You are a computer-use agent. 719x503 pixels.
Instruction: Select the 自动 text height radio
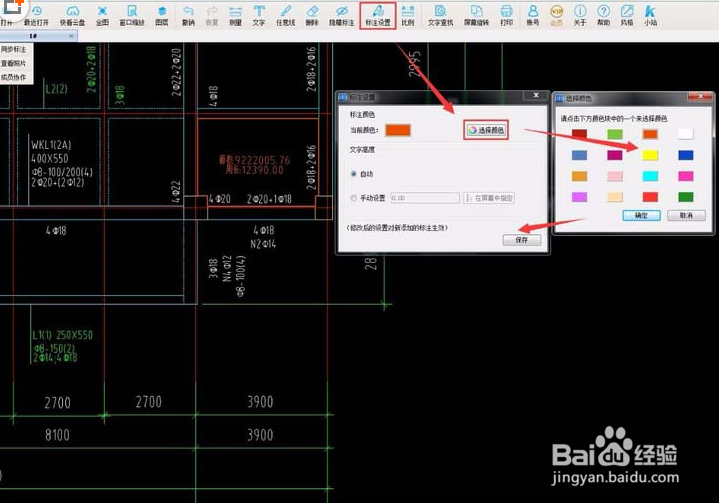tap(354, 174)
